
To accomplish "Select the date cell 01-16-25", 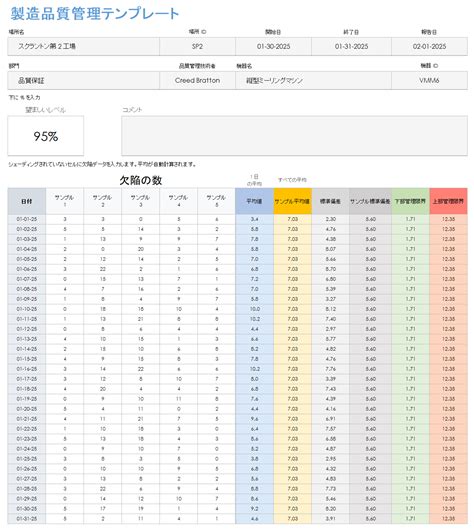I will click(x=27, y=369).
